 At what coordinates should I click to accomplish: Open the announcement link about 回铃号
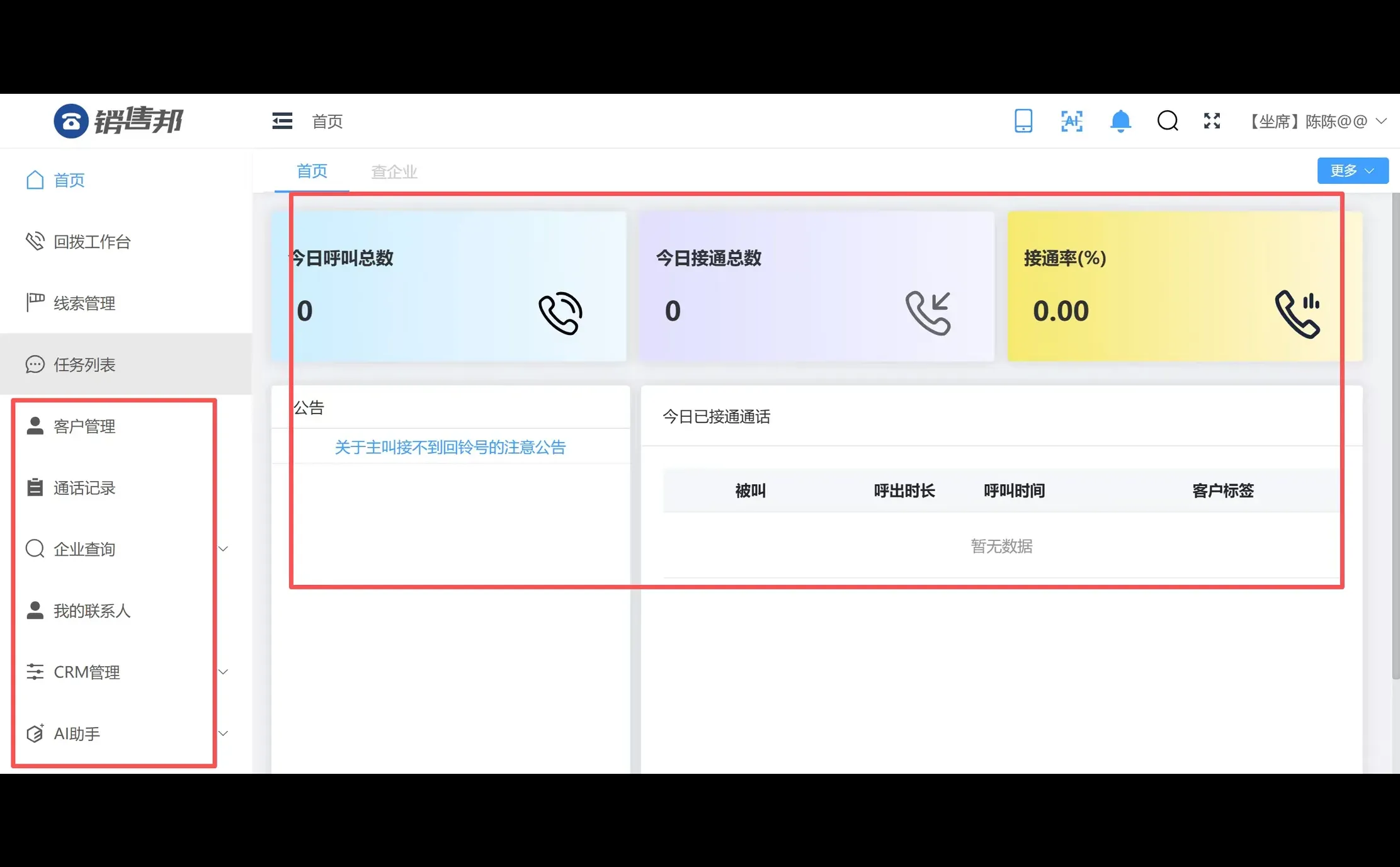point(450,447)
